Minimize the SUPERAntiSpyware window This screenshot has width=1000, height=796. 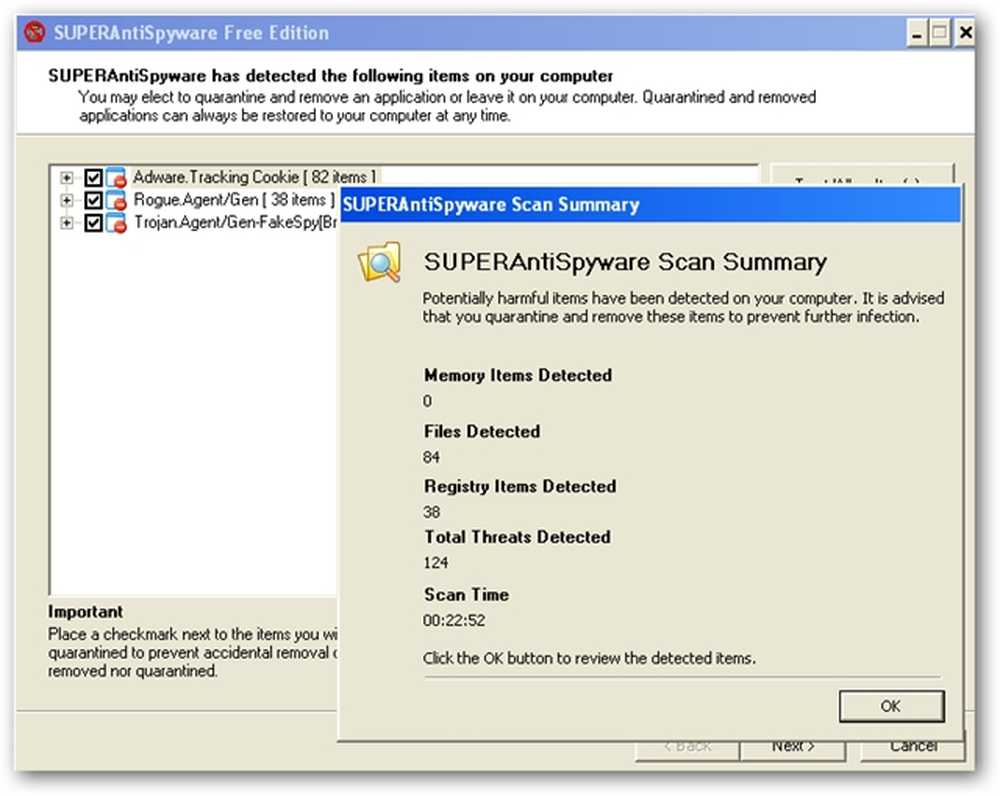(x=916, y=33)
